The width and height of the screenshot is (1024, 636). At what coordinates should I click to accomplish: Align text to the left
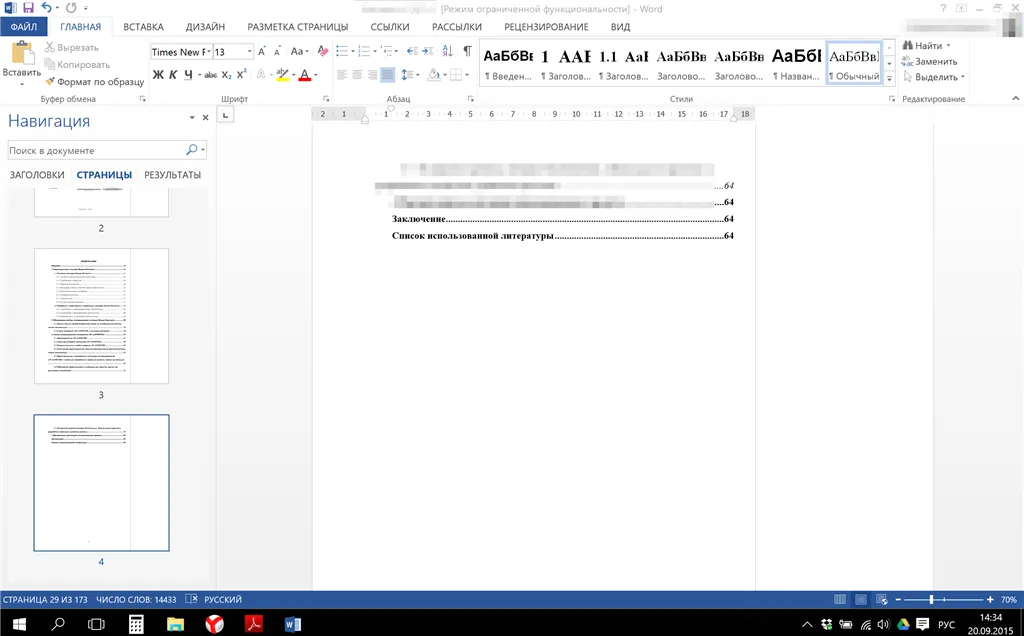point(342,75)
